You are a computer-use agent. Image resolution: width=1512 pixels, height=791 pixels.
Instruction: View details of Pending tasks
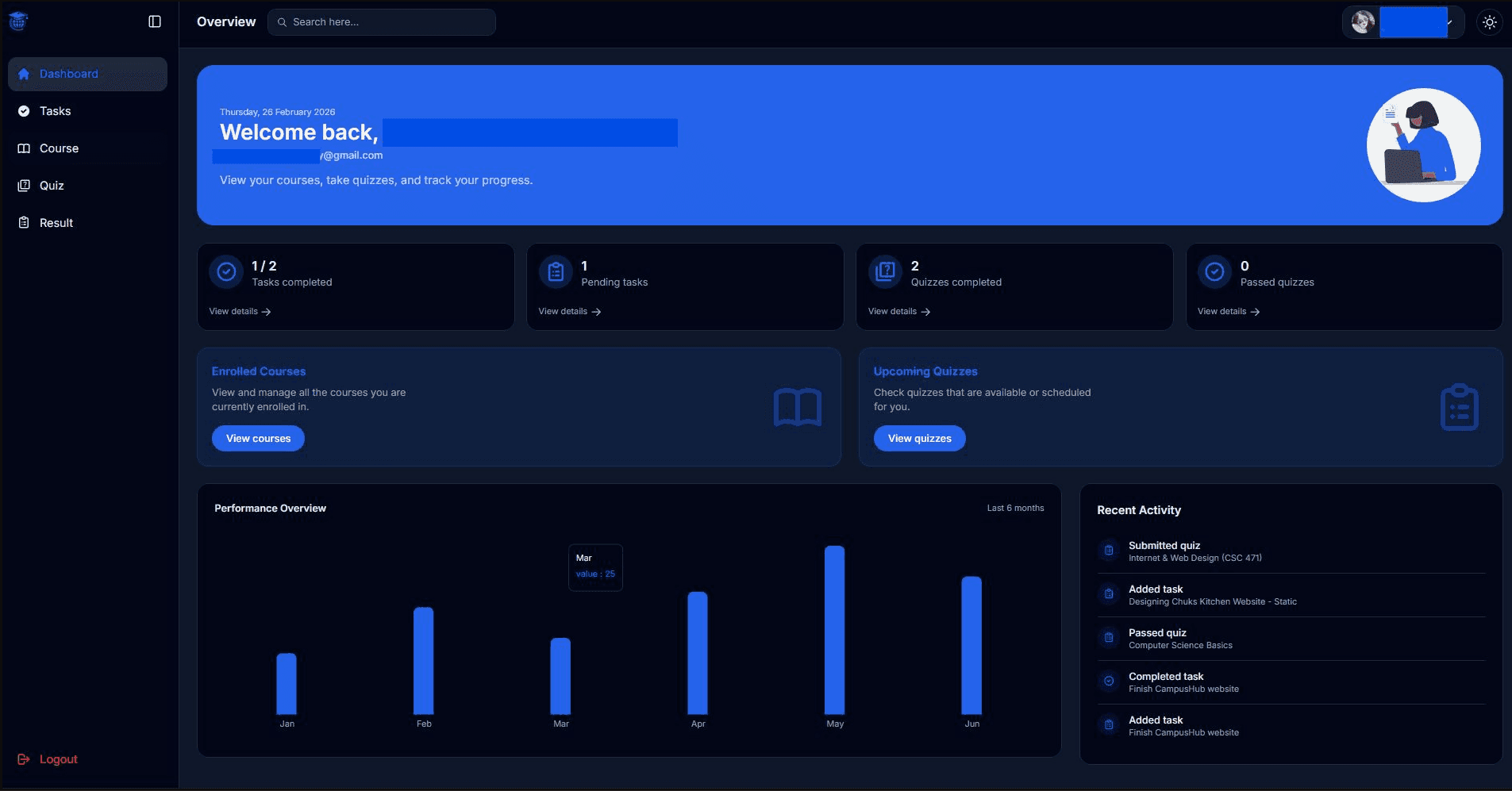pyautogui.click(x=569, y=312)
